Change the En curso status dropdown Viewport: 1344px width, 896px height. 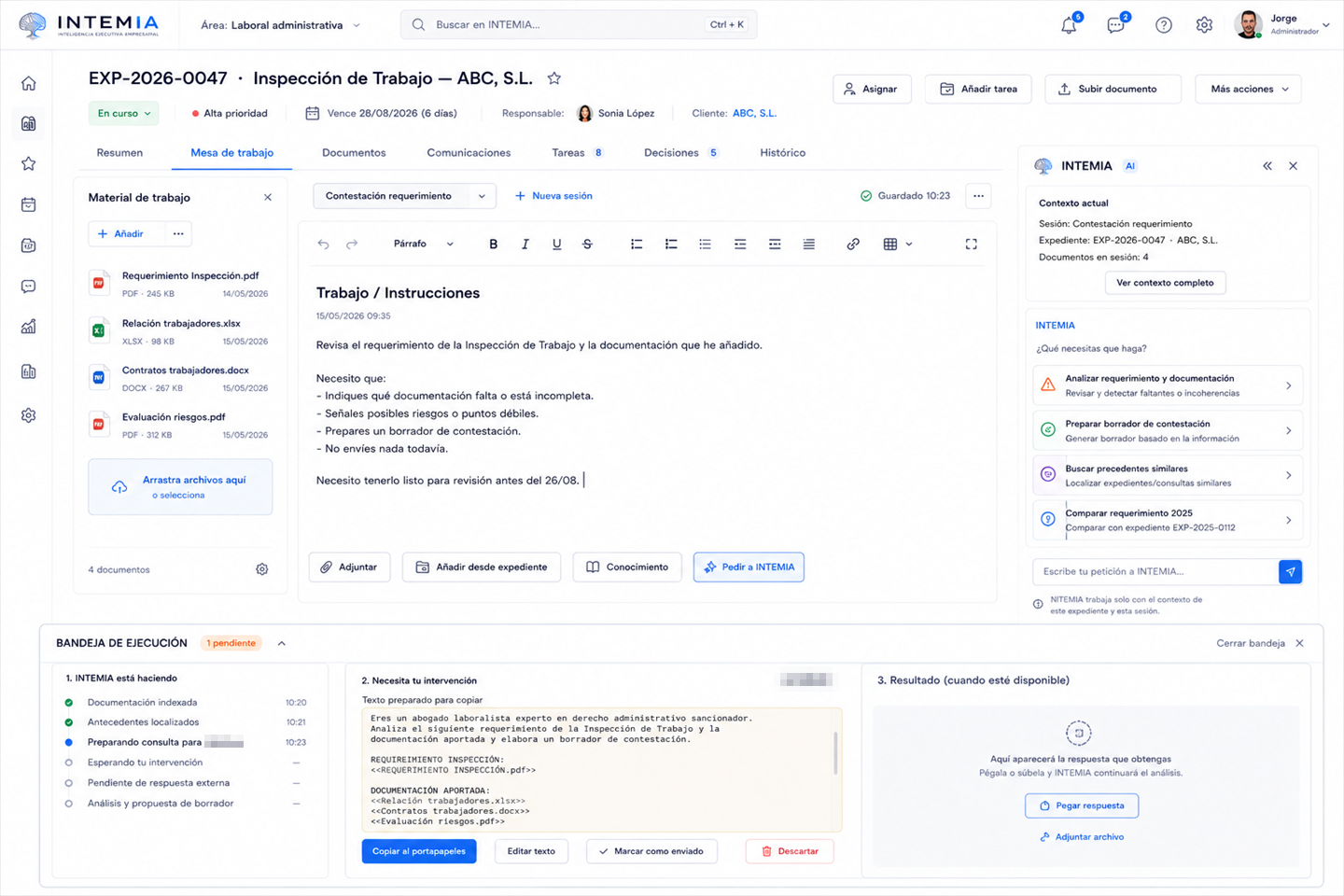[124, 114]
